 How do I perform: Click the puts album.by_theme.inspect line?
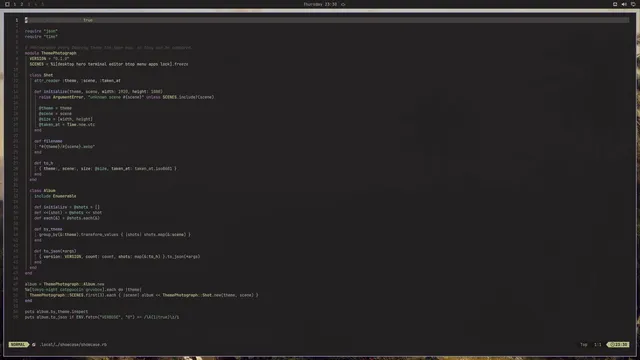click(x=56, y=311)
